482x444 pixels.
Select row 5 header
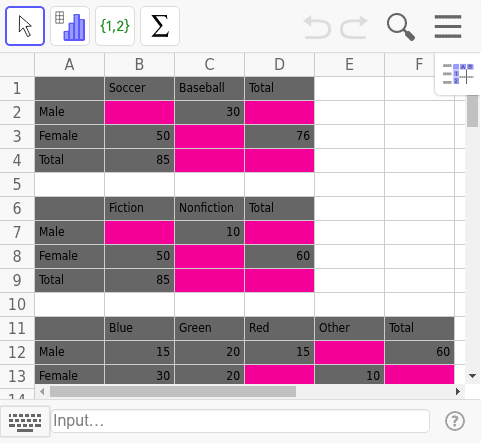tap(17, 184)
